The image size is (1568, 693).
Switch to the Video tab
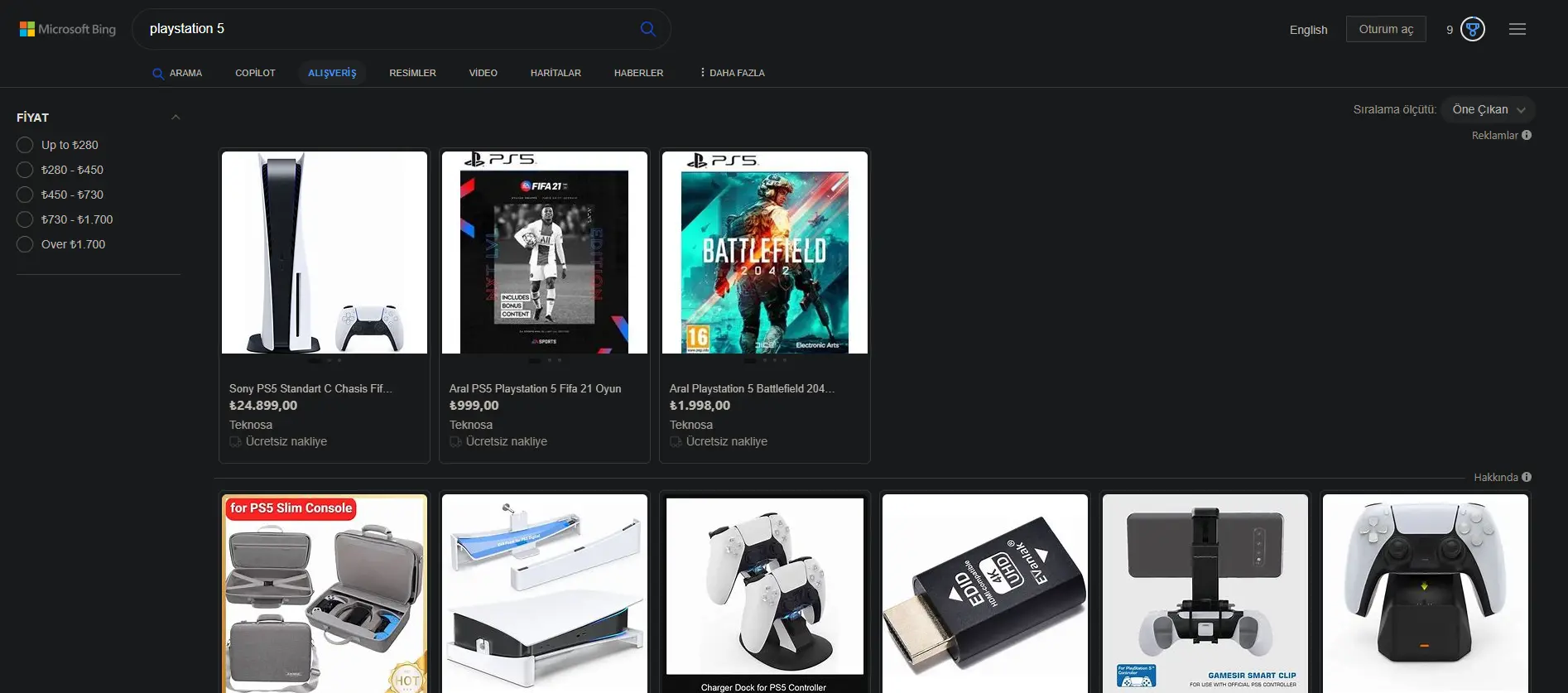click(483, 73)
